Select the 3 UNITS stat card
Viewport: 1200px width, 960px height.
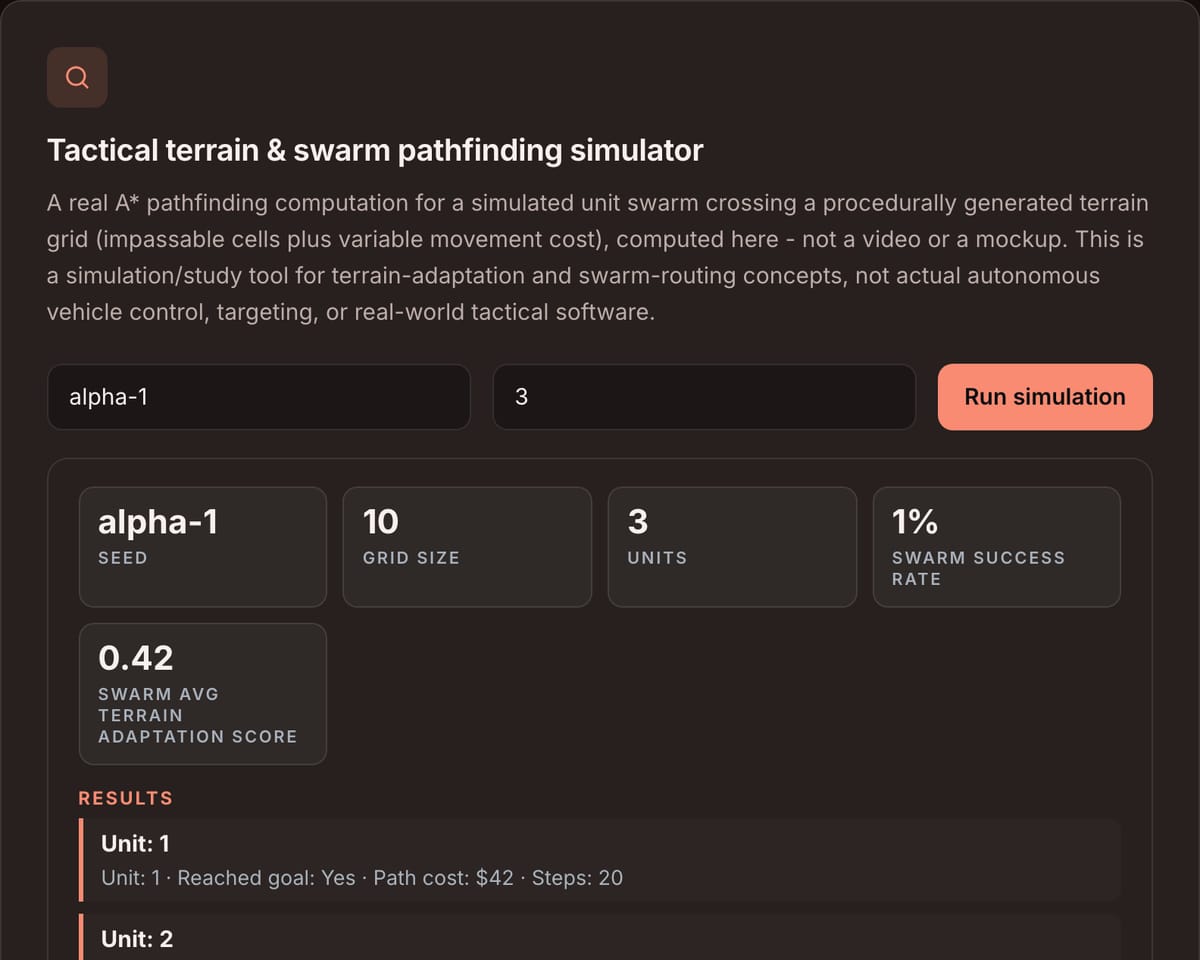[732, 547]
